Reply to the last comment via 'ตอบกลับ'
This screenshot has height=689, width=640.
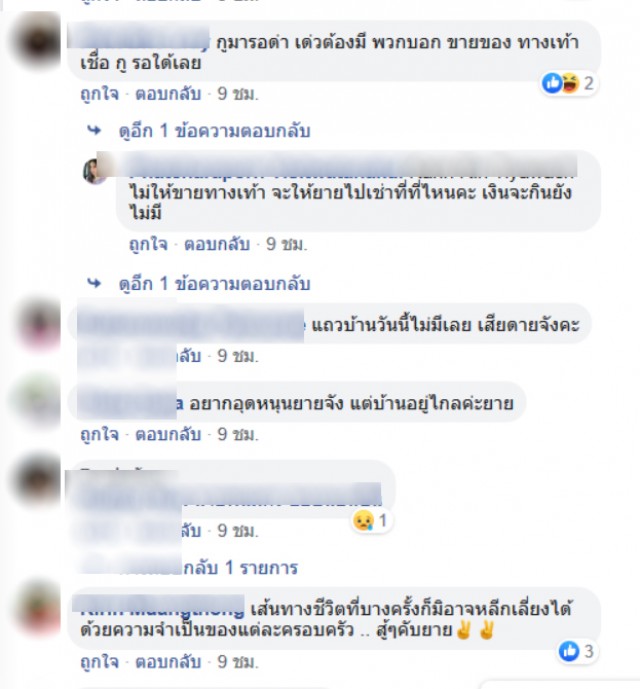168,662
